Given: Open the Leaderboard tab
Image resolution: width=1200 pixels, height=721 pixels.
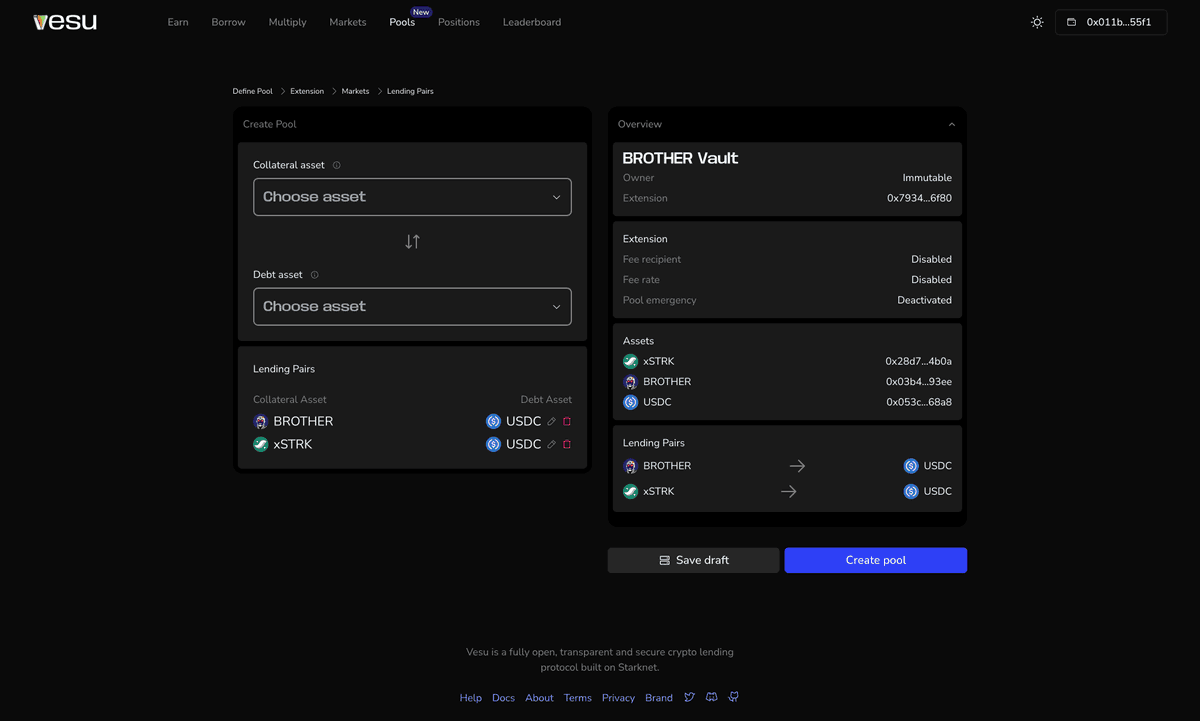Looking at the screenshot, I should pyautogui.click(x=532, y=22).
